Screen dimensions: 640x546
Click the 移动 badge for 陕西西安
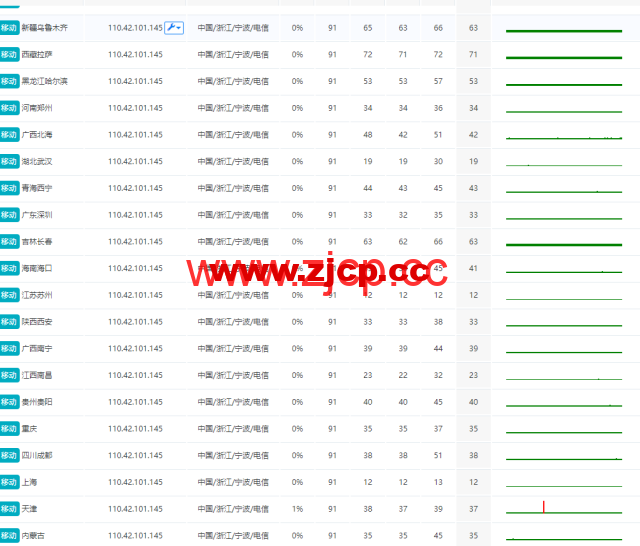[9, 322]
